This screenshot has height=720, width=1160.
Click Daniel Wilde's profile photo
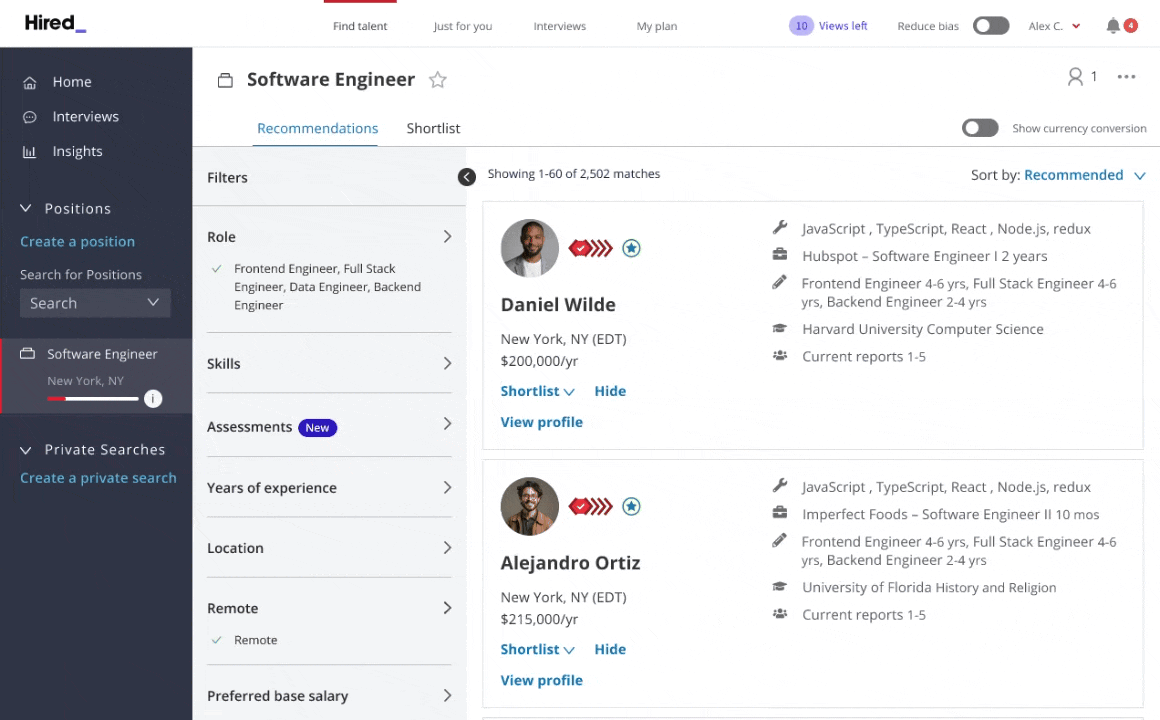point(529,248)
